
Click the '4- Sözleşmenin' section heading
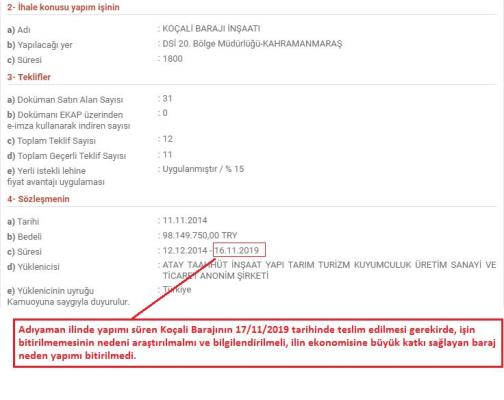point(38,199)
